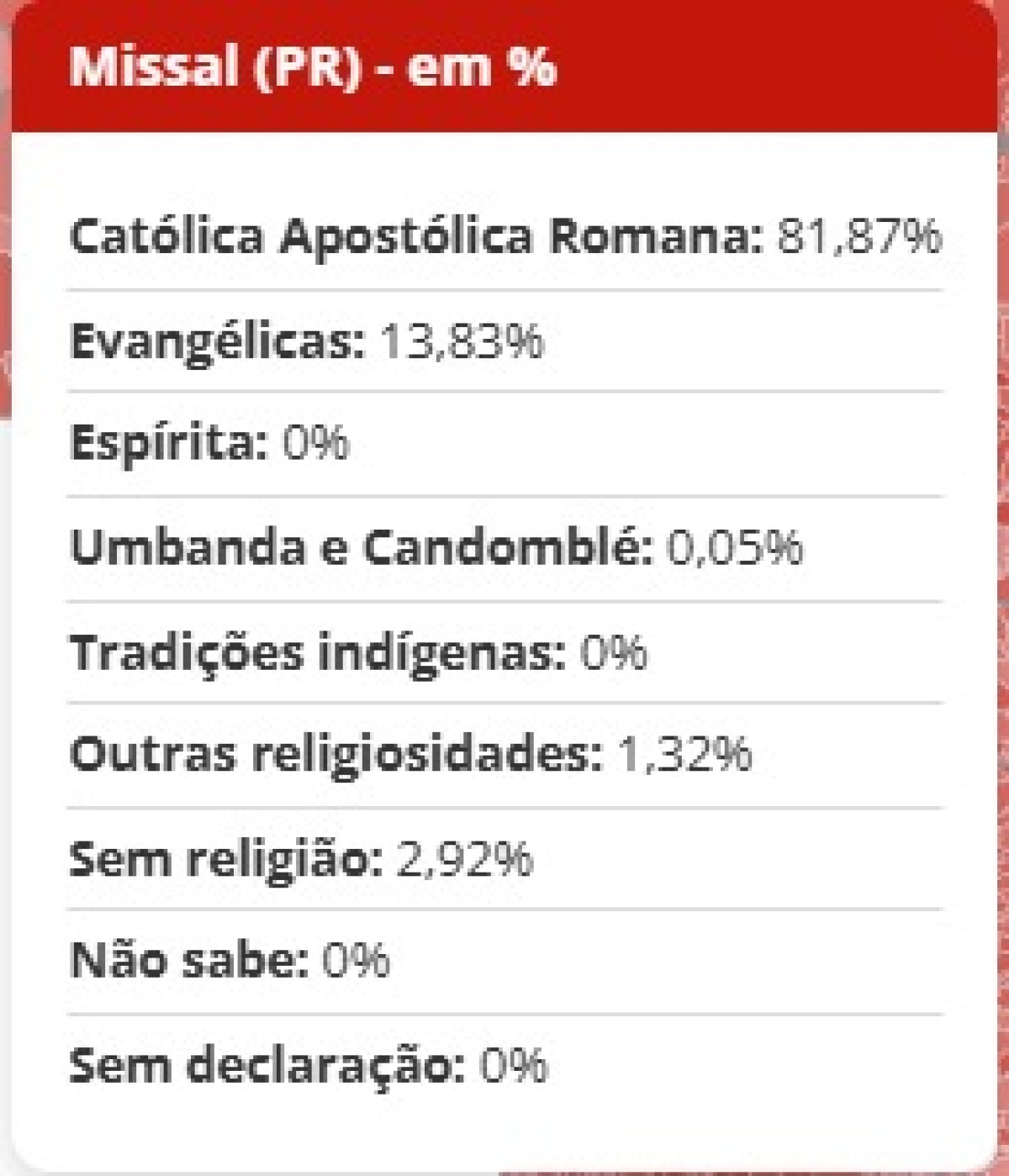Select the Evangélicas row label

(218, 342)
